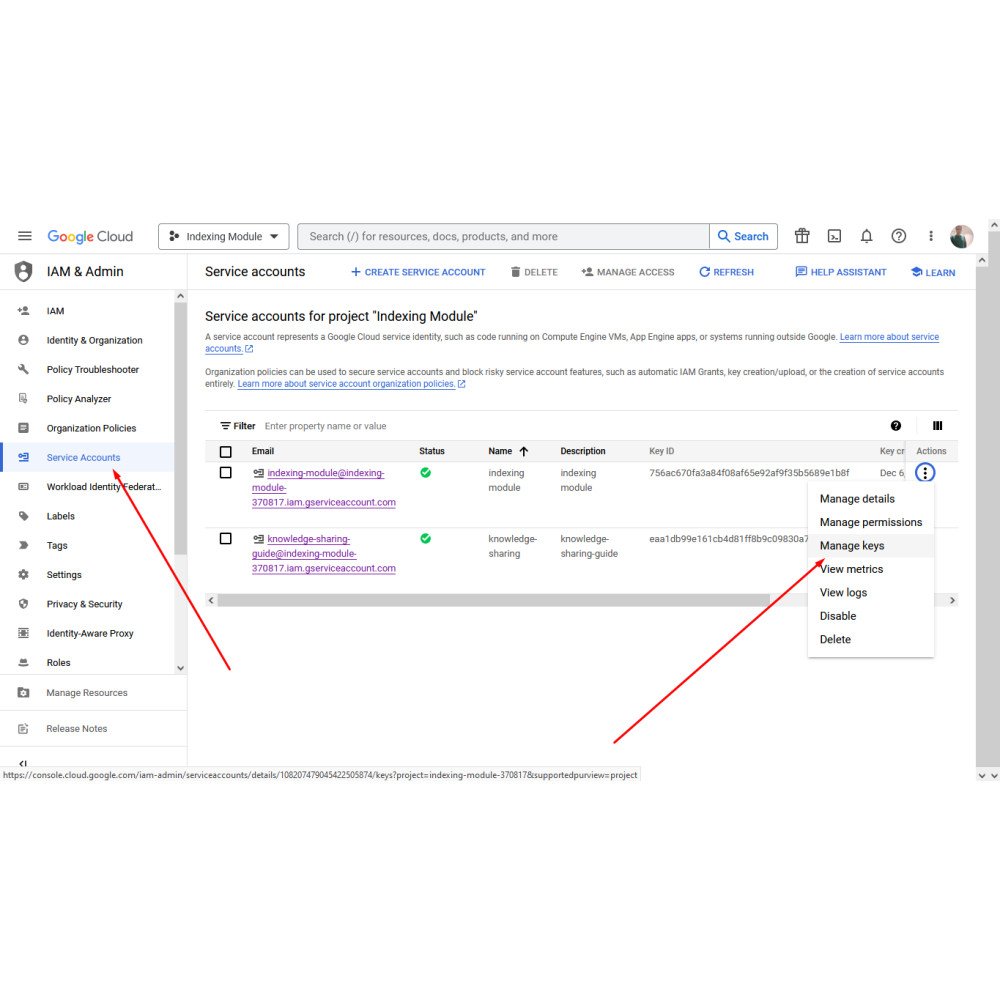Collapse the sidebar with the arrow icon
Image resolution: width=1000 pixels, height=1000 pixels.
pos(23,763)
